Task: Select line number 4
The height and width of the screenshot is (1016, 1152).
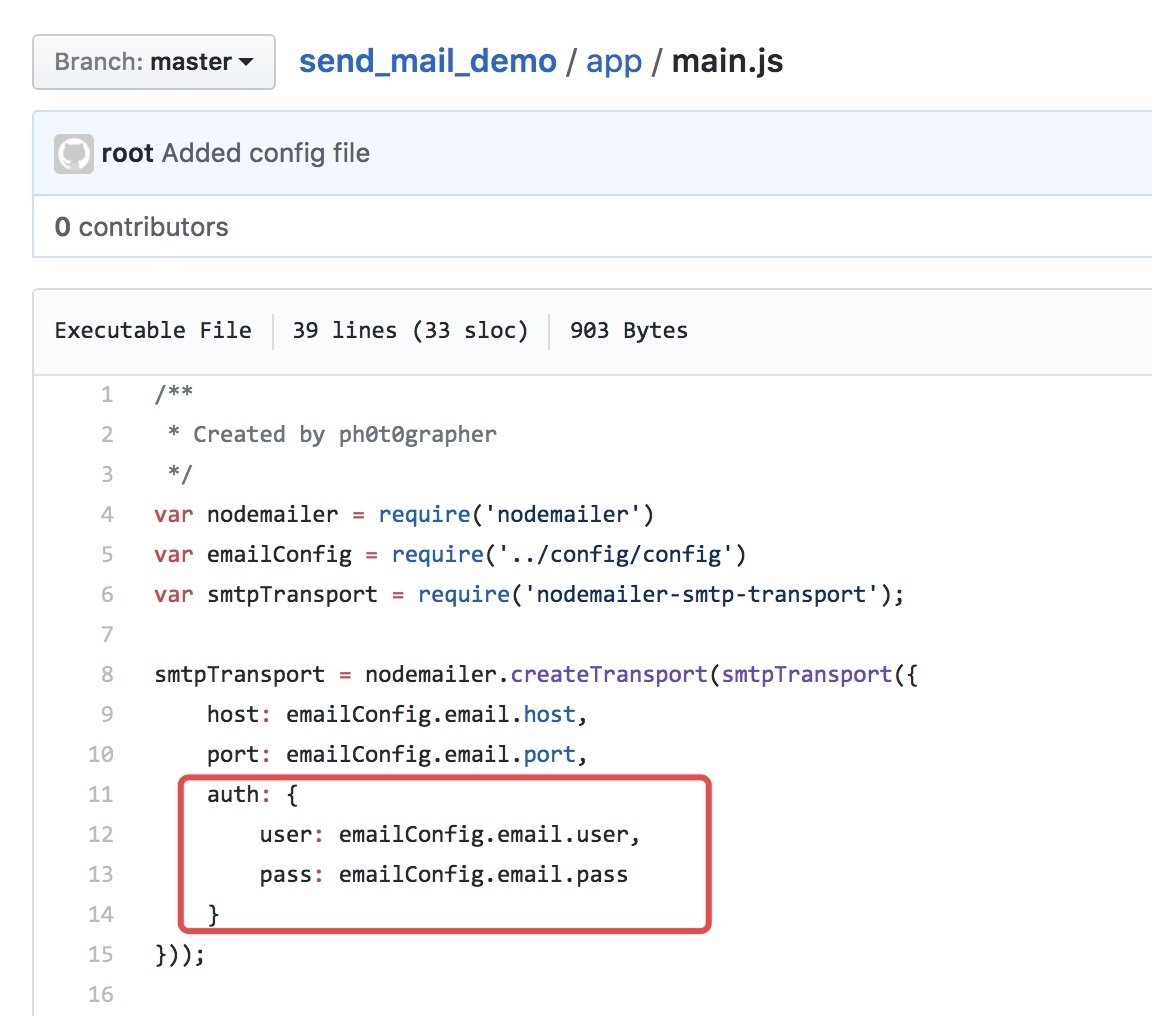Action: coord(107,514)
